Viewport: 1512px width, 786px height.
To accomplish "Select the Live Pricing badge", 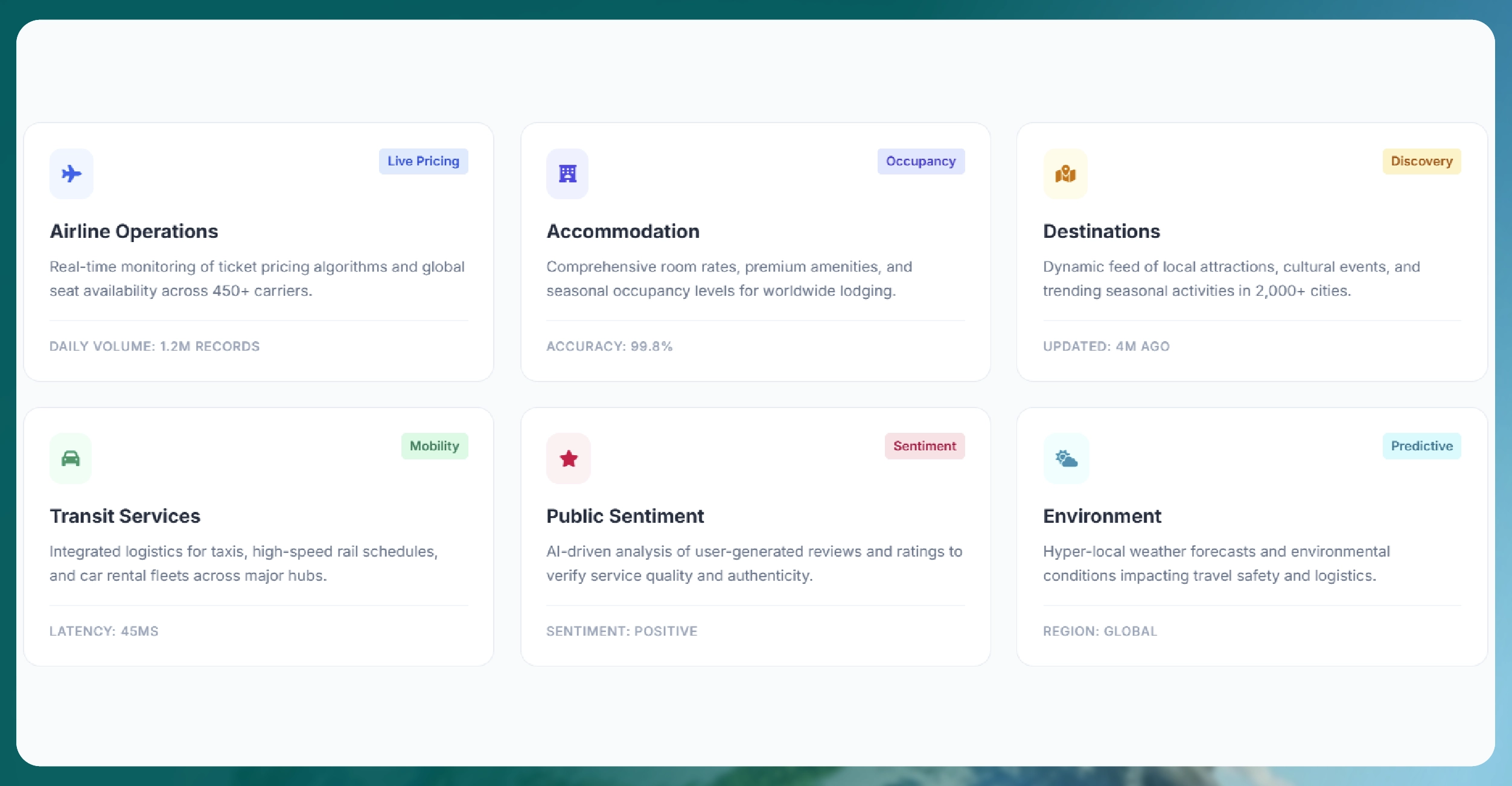I will [423, 161].
